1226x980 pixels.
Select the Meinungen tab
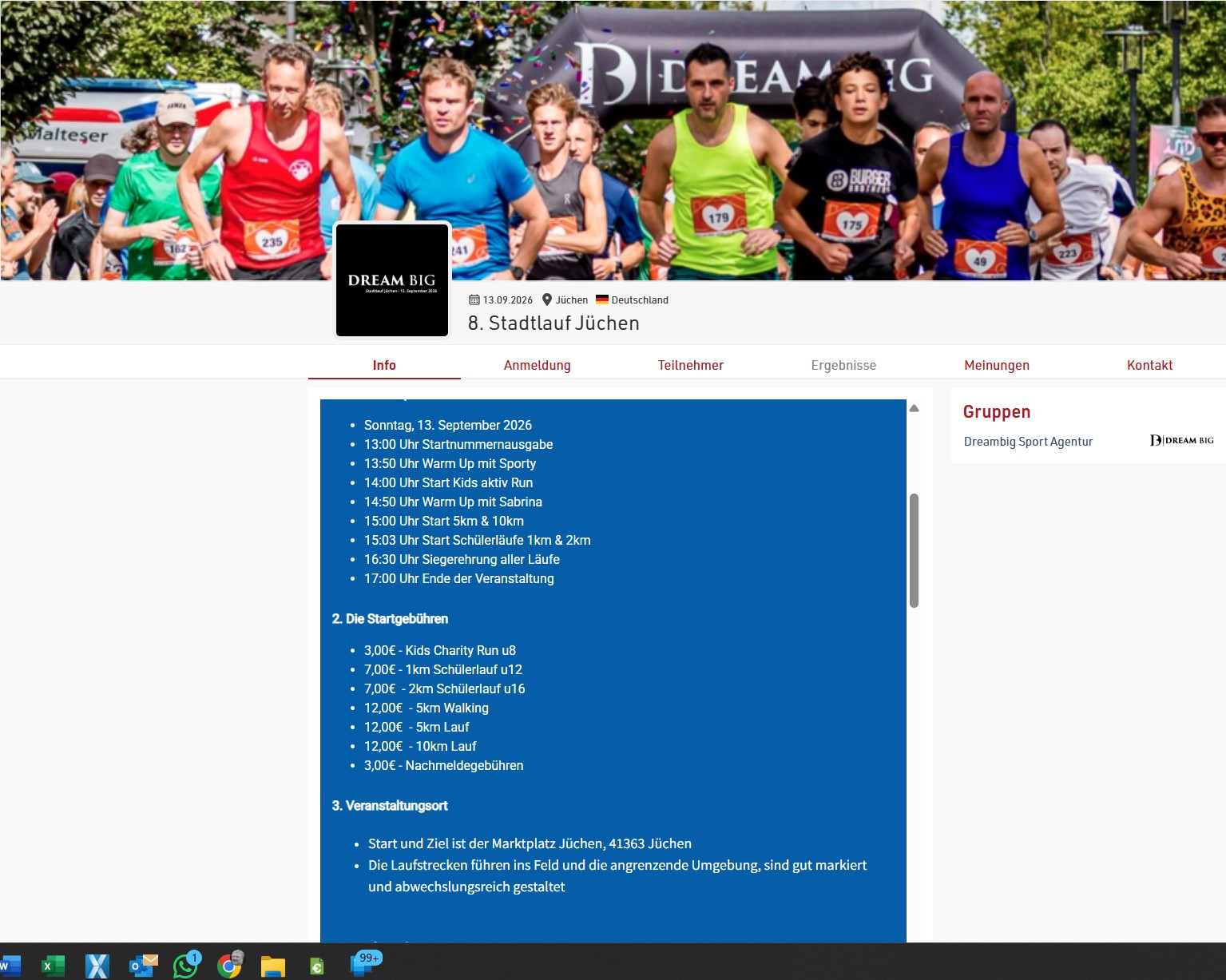(x=996, y=365)
